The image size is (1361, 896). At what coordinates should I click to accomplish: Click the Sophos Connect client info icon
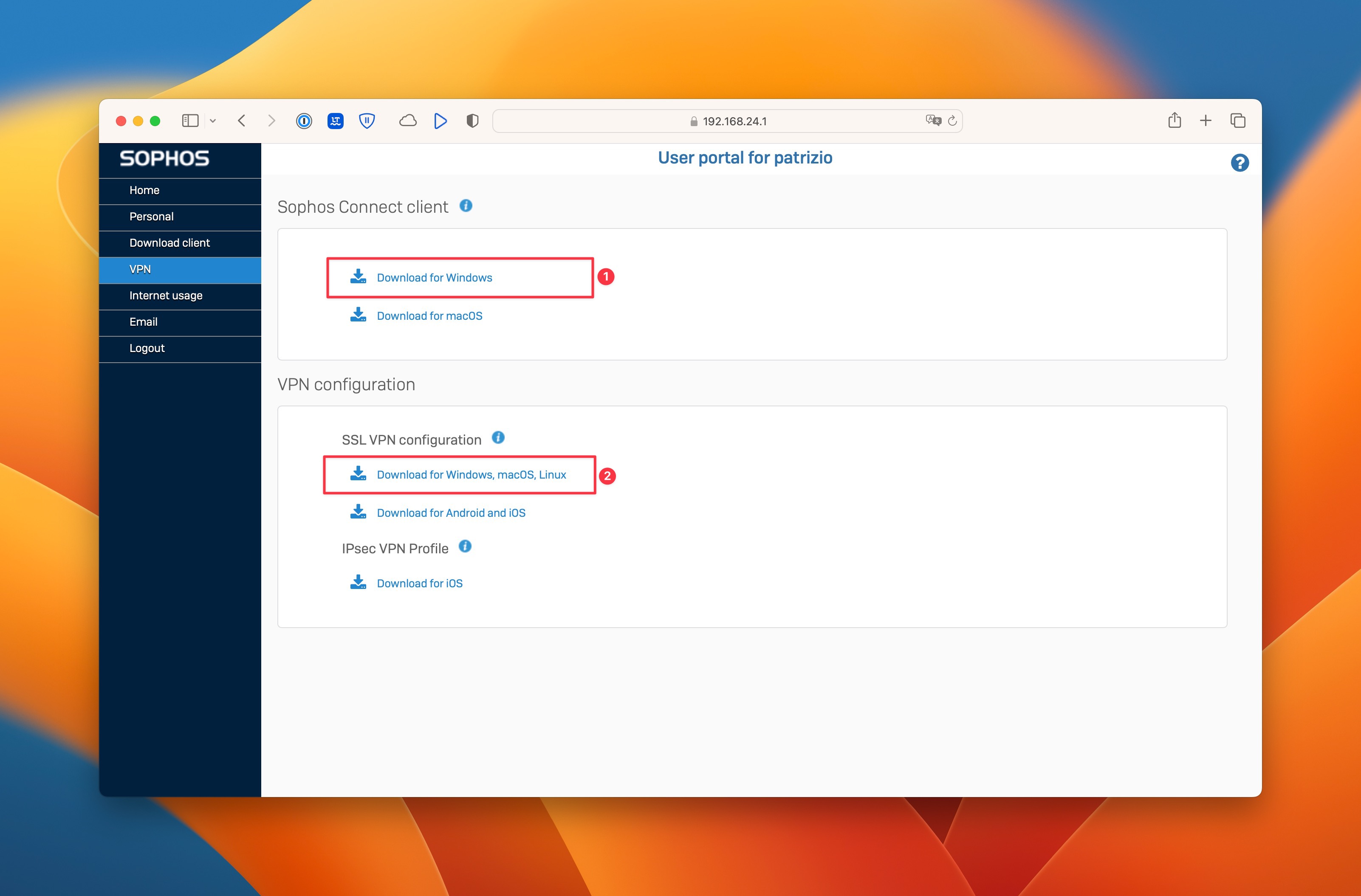[466, 206]
